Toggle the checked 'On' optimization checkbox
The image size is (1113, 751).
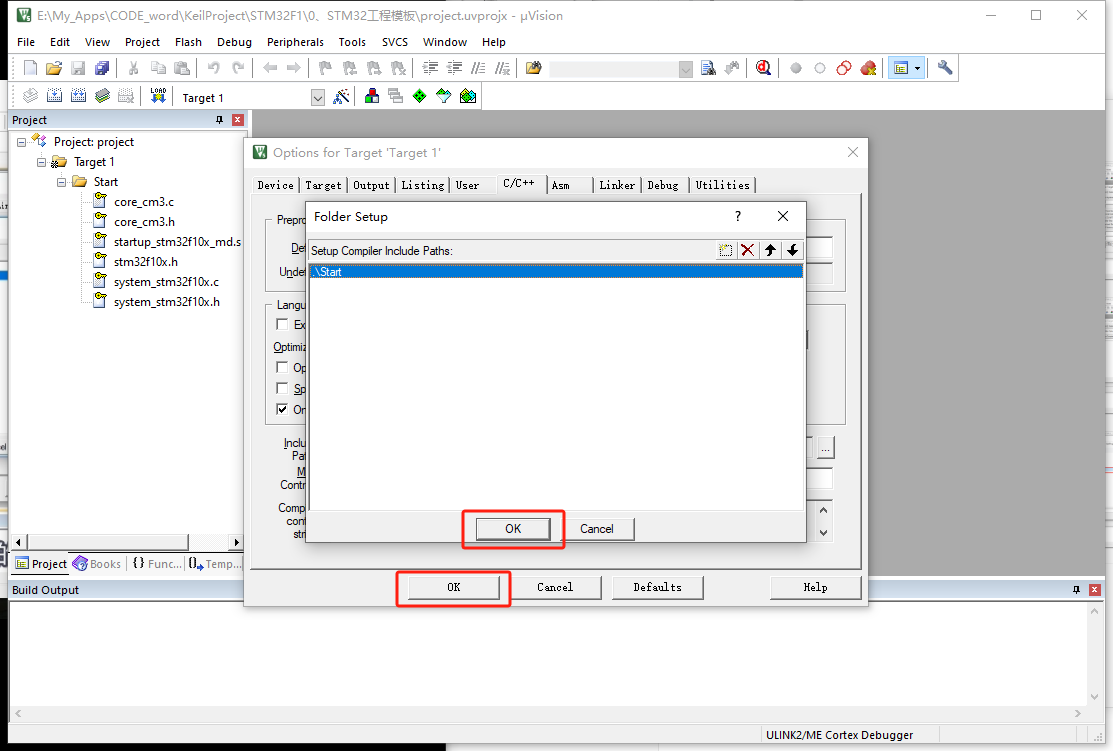282,410
